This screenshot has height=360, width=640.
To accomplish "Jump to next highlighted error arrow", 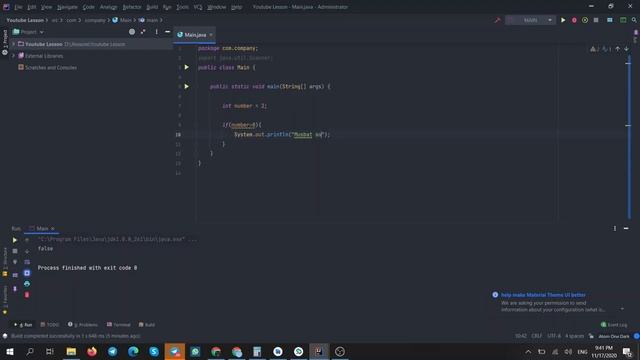I will click(627, 49).
